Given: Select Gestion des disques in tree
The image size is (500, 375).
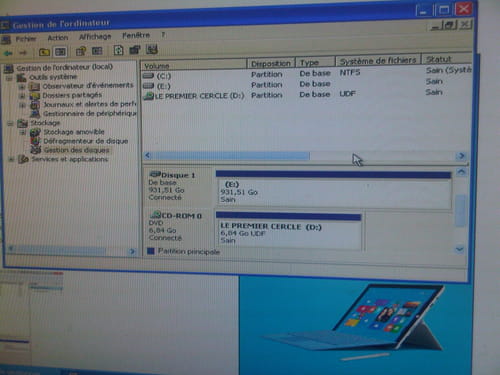Looking at the screenshot, I should [x=76, y=150].
